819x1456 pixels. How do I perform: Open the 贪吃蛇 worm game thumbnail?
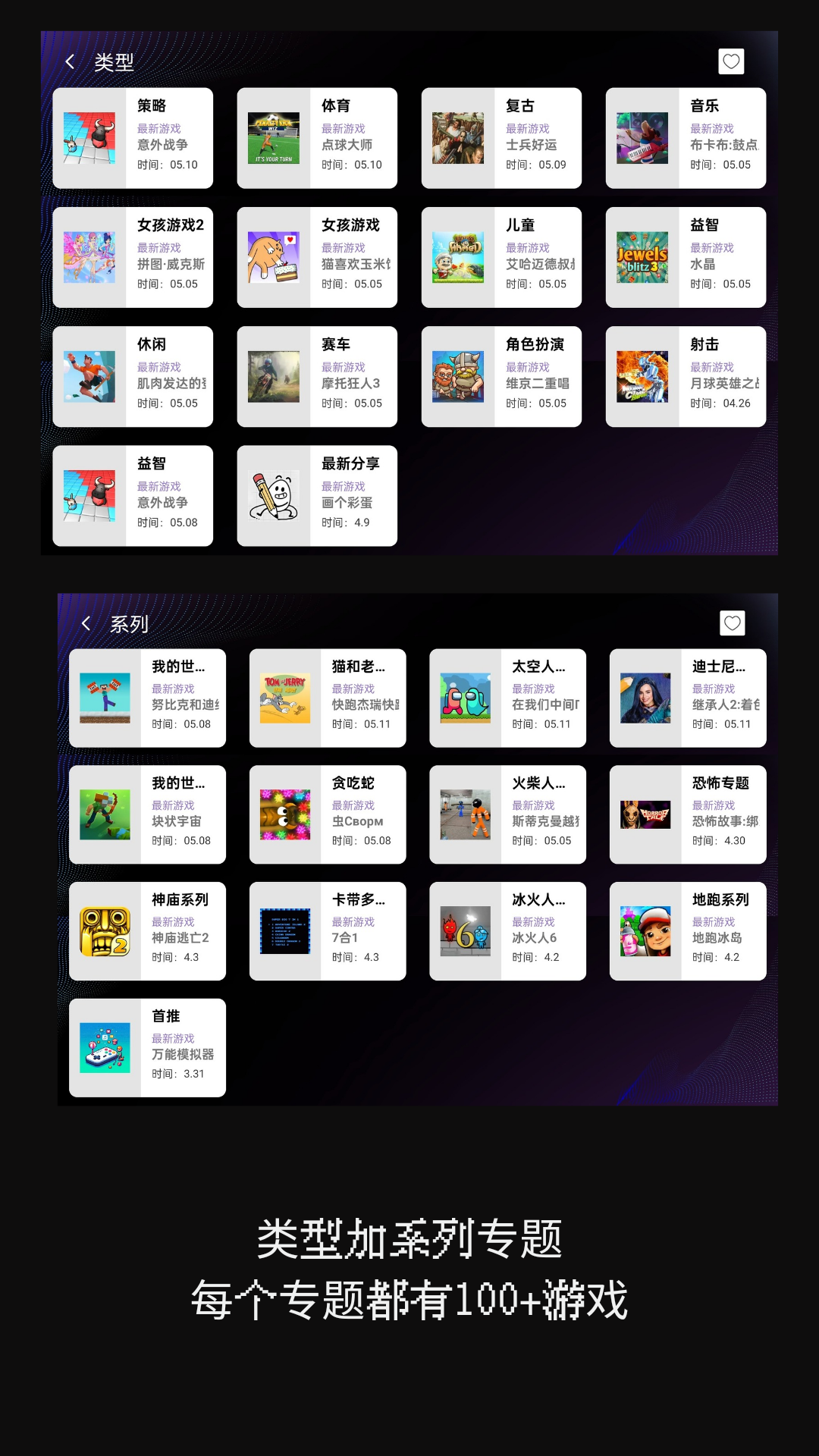pos(285,814)
